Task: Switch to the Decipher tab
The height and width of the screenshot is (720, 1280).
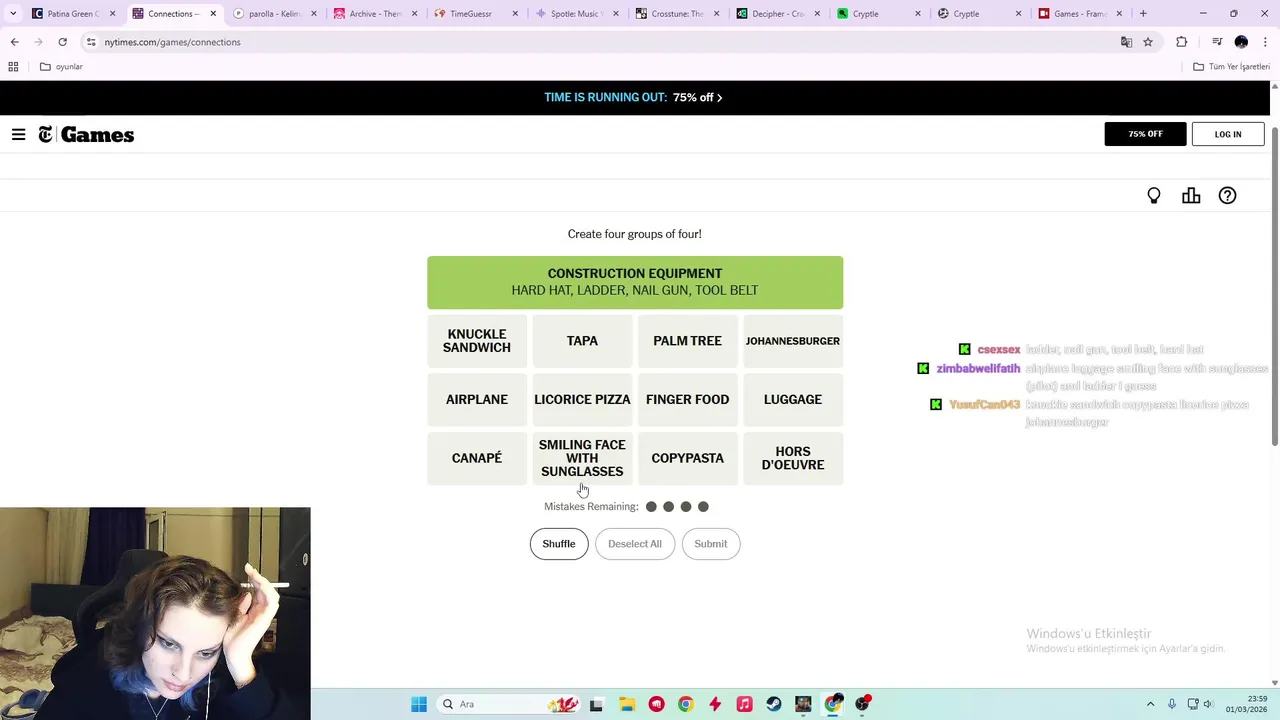Action: coord(778,14)
